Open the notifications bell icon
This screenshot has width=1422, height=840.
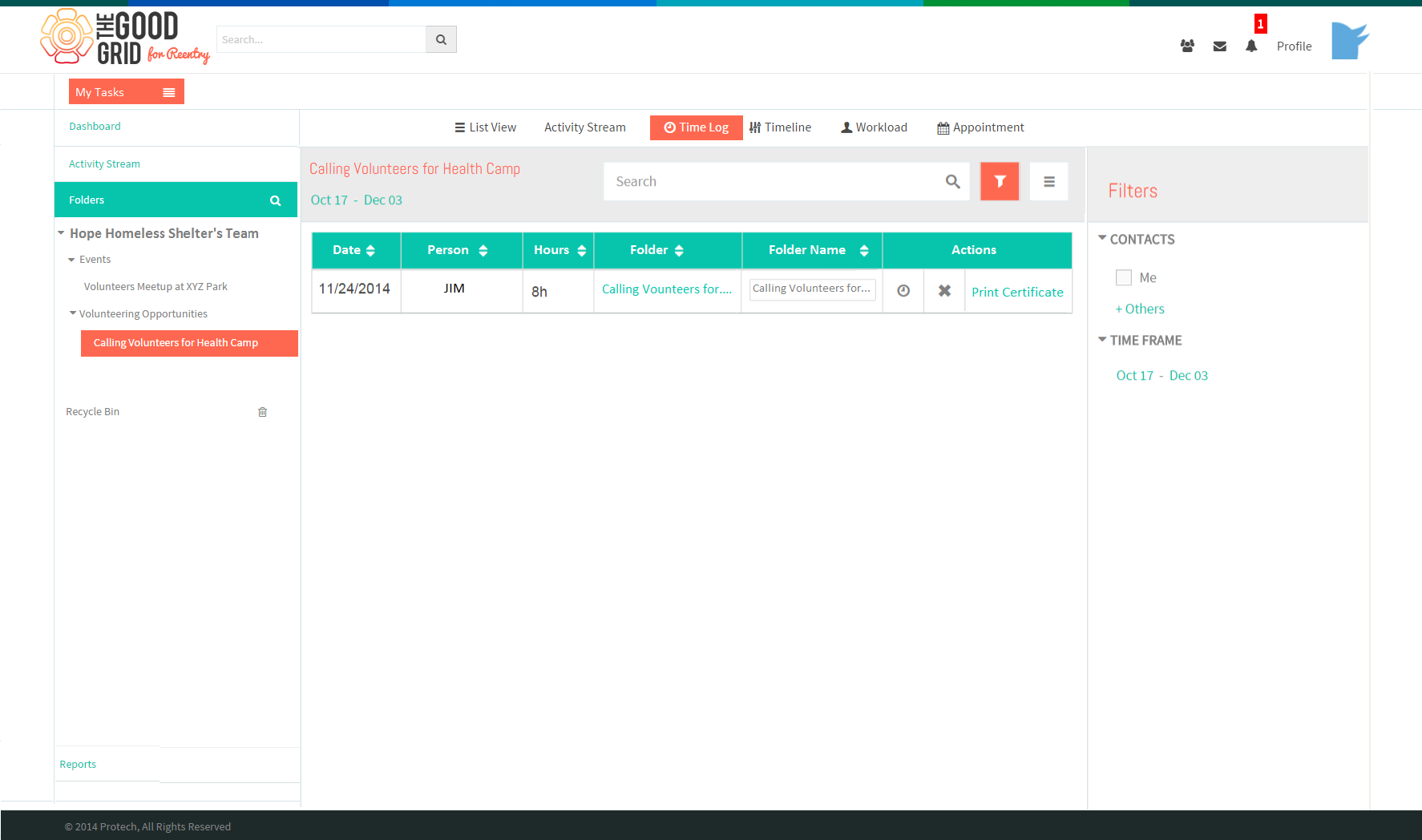coord(1251,46)
